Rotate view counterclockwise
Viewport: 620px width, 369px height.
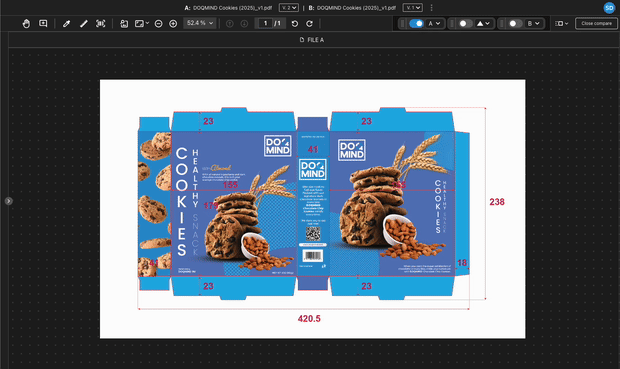295,24
